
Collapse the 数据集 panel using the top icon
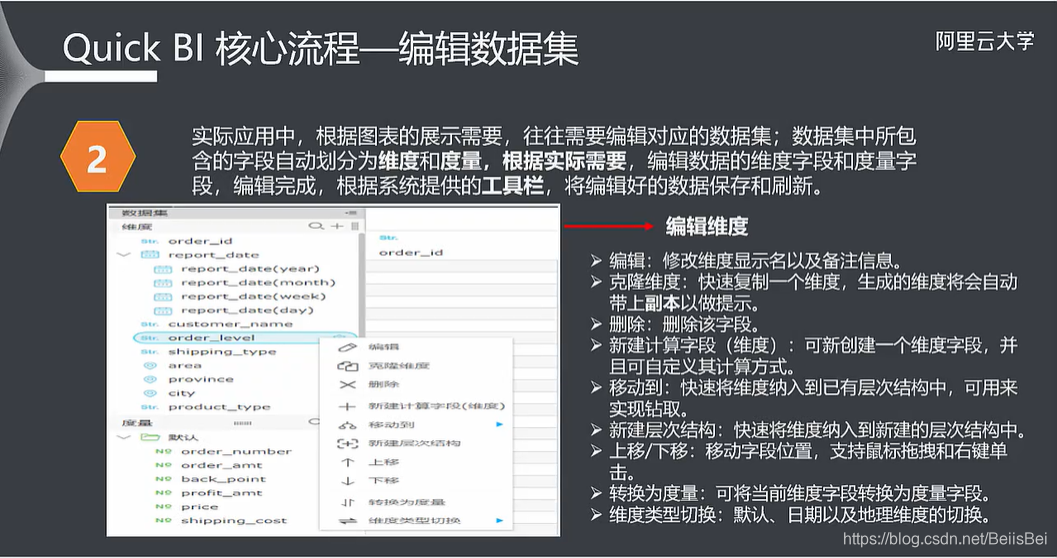click(351, 213)
